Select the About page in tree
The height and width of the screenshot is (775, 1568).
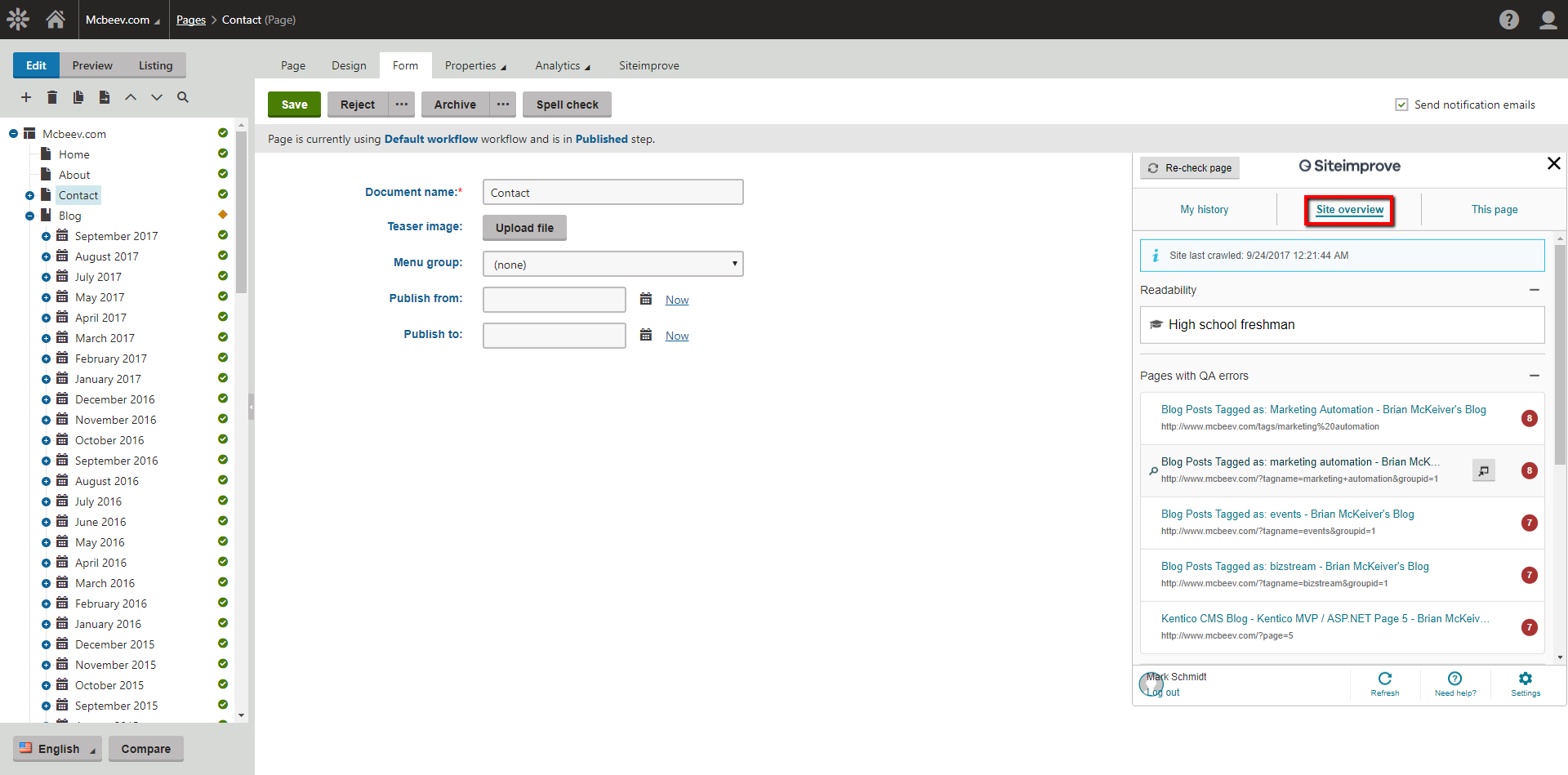click(74, 175)
